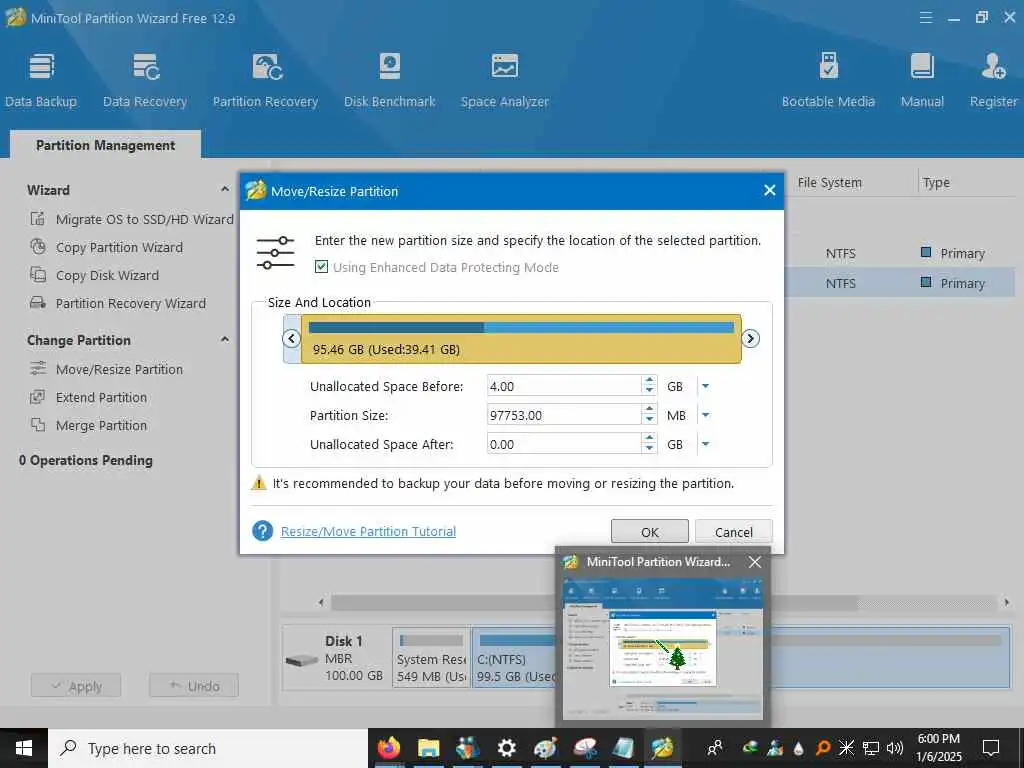The width and height of the screenshot is (1024, 768).
Task: Select the highlighted NTFS Primary row
Action: point(900,283)
